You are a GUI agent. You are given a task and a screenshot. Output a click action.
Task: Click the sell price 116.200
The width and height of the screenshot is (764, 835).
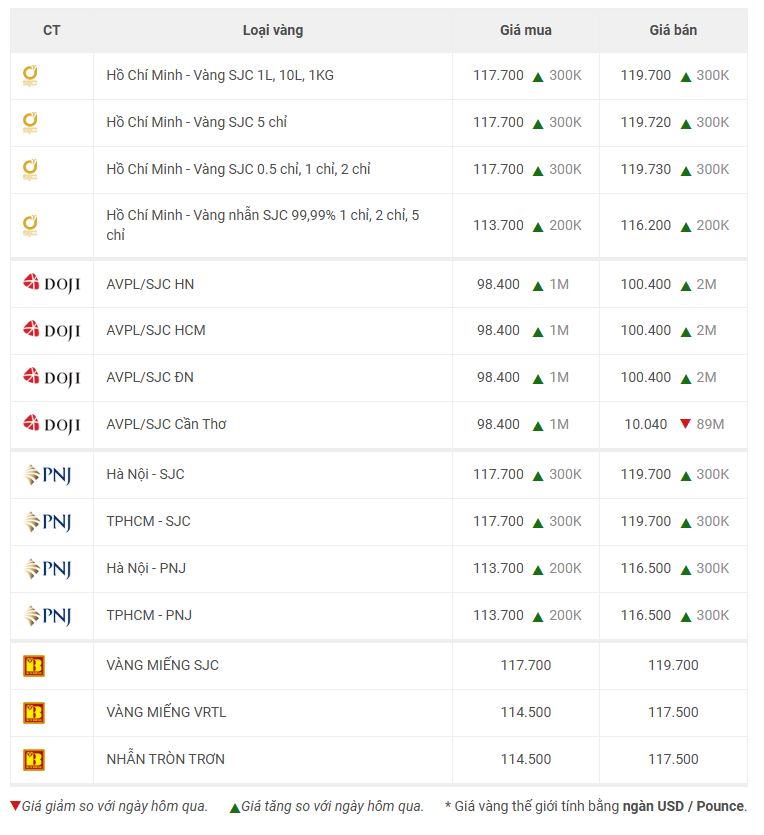645,225
